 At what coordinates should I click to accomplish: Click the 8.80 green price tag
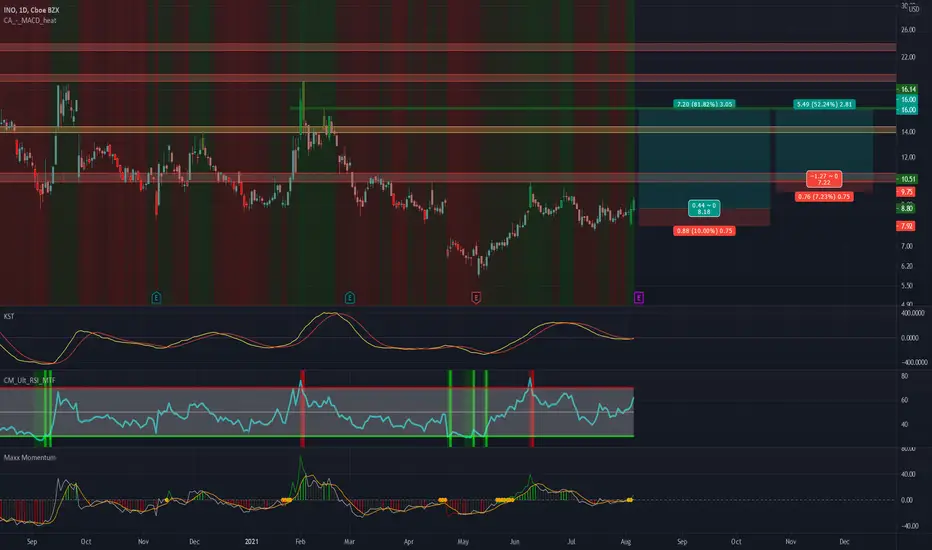coord(906,209)
